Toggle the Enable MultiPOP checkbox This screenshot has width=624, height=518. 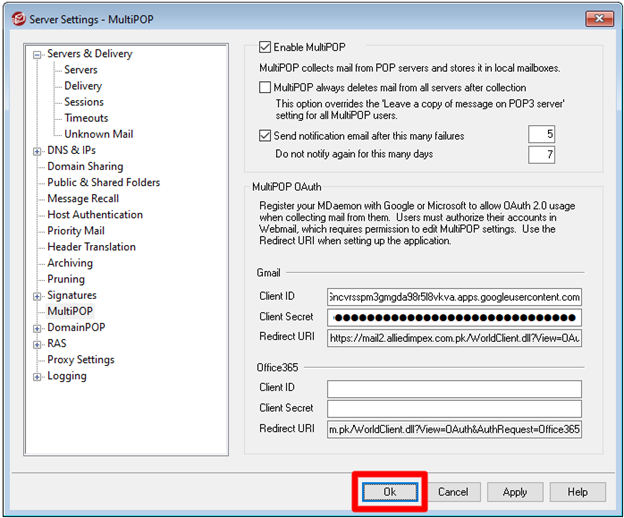coord(265,47)
